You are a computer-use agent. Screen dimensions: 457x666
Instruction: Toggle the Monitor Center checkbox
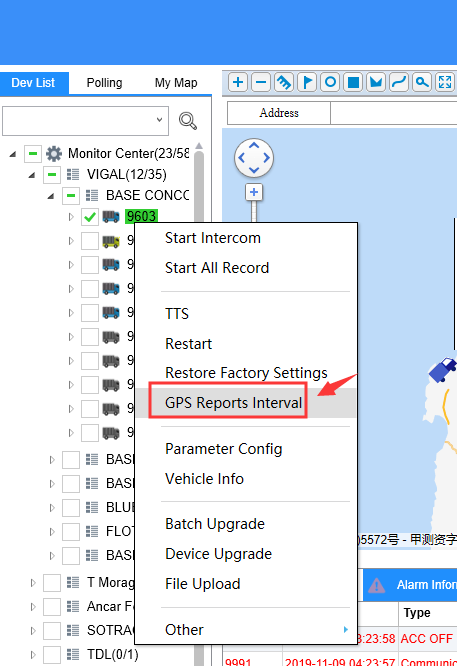click(33, 153)
